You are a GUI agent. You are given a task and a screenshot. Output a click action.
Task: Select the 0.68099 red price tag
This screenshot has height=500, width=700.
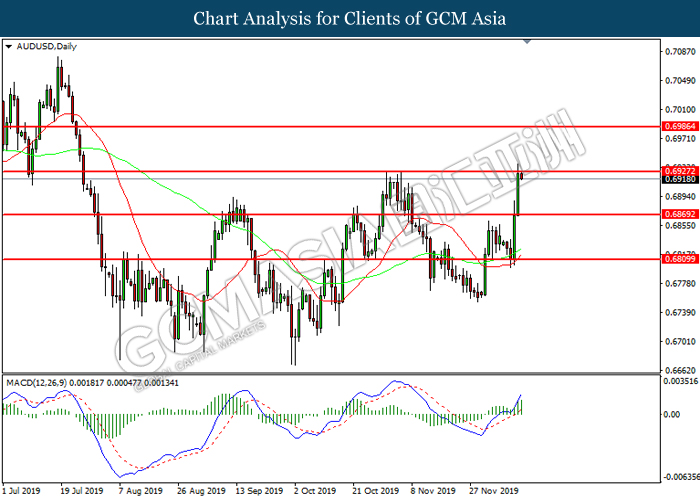[678, 259]
